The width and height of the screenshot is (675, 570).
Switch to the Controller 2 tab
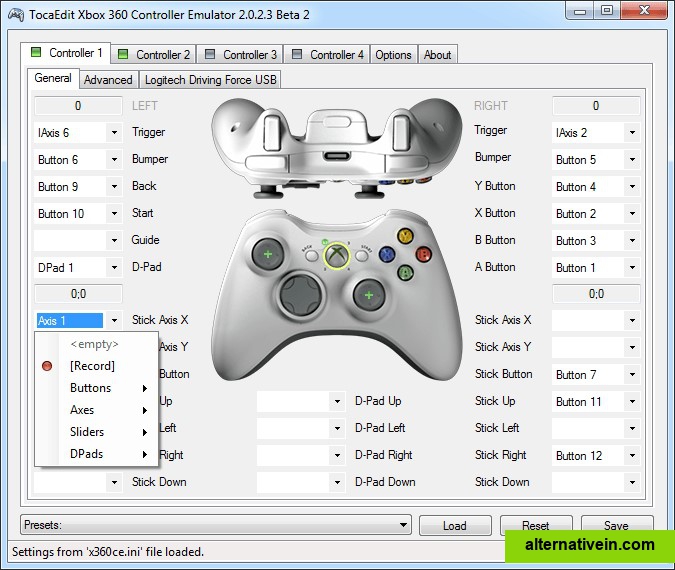click(154, 54)
